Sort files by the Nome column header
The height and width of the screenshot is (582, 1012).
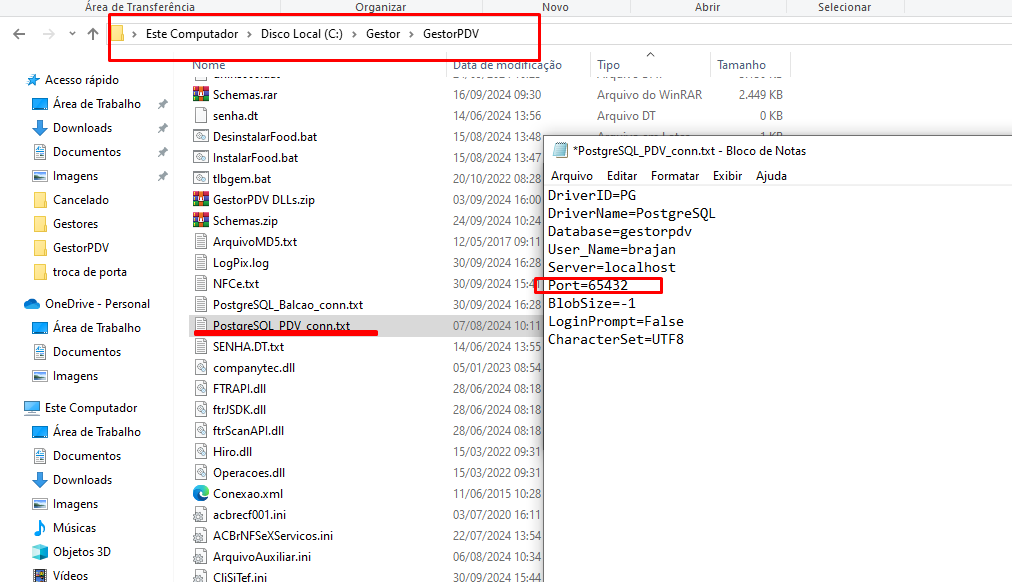(x=209, y=65)
